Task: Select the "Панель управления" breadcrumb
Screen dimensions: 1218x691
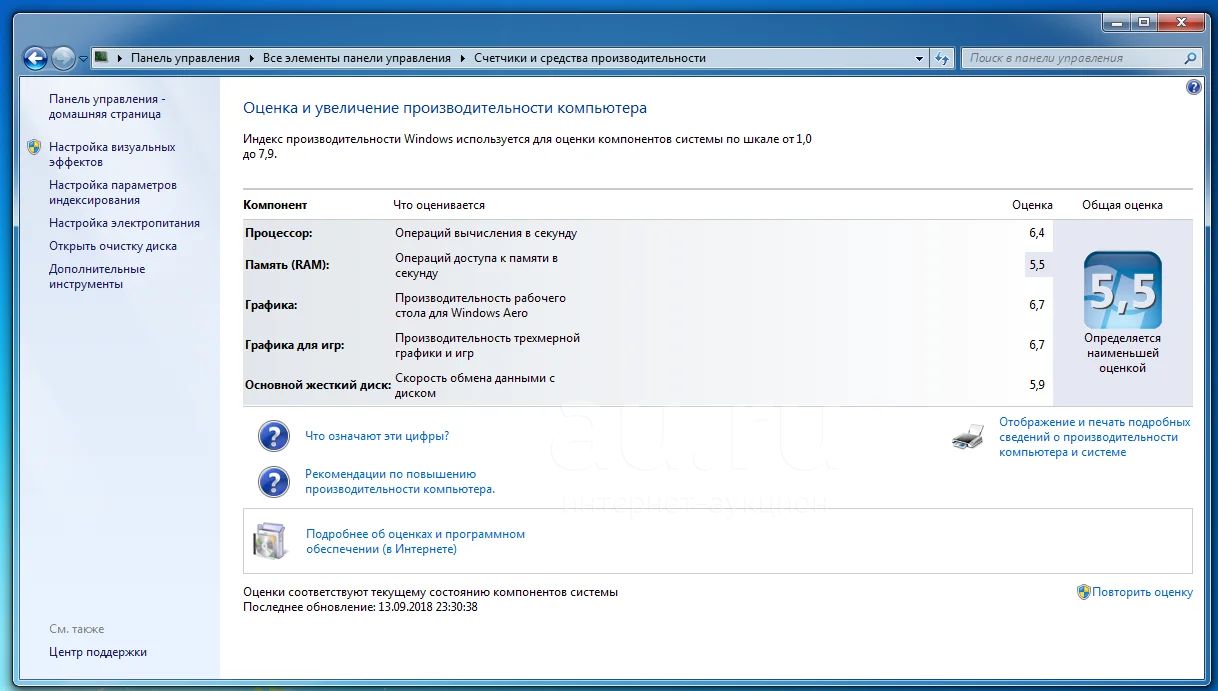Action: (185, 58)
